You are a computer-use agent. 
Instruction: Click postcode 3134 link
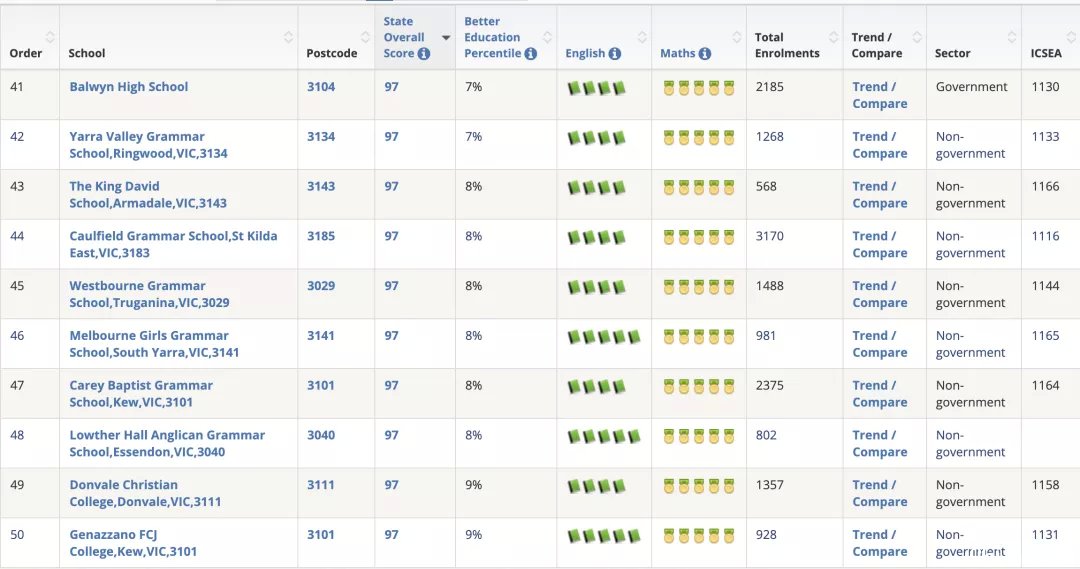[321, 136]
